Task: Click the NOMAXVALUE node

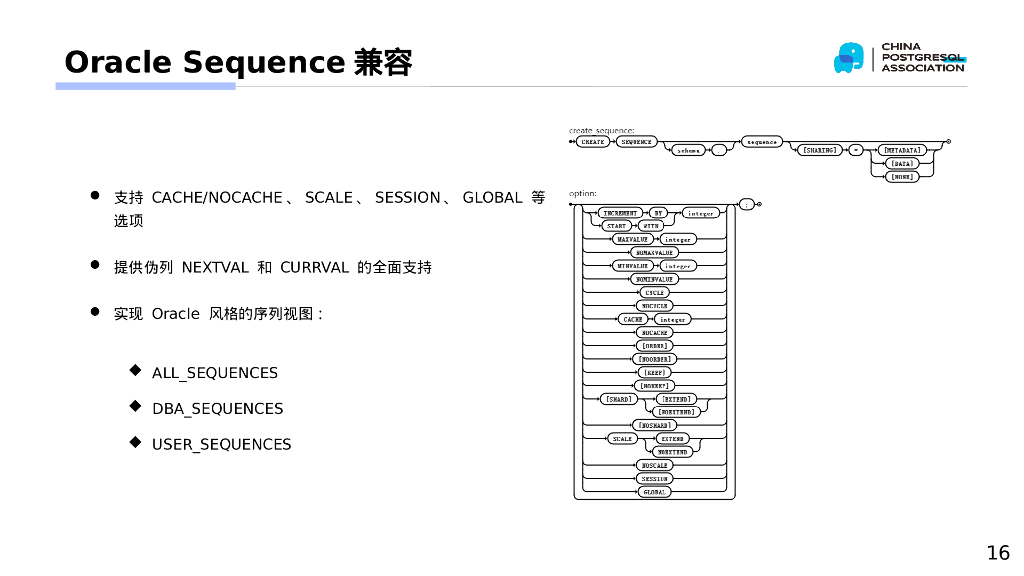Action: [x=654, y=253]
